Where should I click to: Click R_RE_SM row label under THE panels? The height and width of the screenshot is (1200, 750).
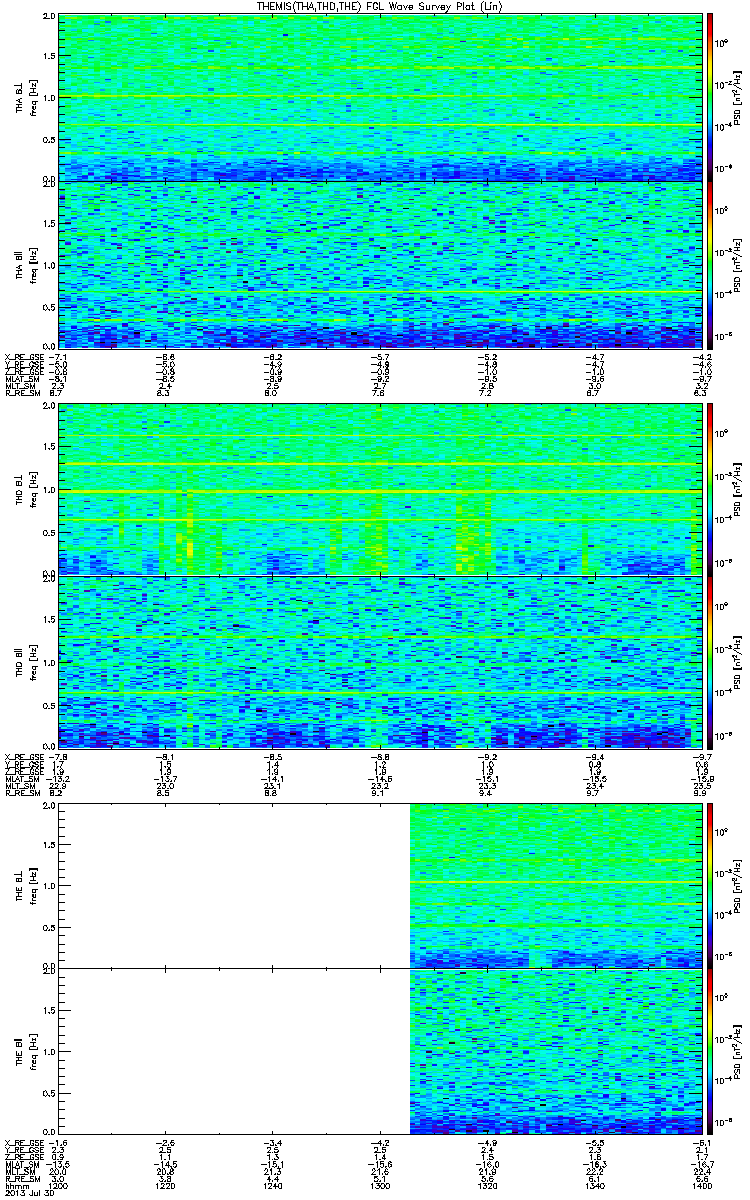(21, 1178)
